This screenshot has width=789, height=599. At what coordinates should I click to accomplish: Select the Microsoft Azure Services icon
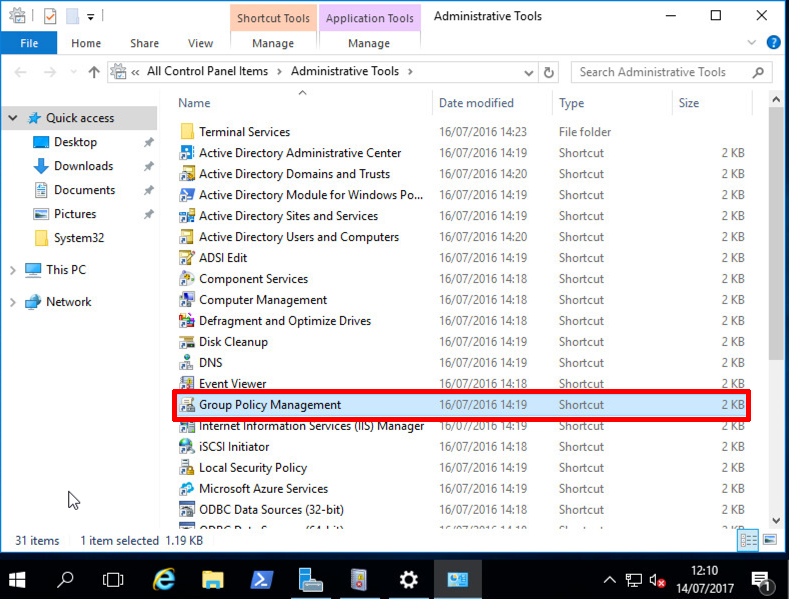(187, 489)
